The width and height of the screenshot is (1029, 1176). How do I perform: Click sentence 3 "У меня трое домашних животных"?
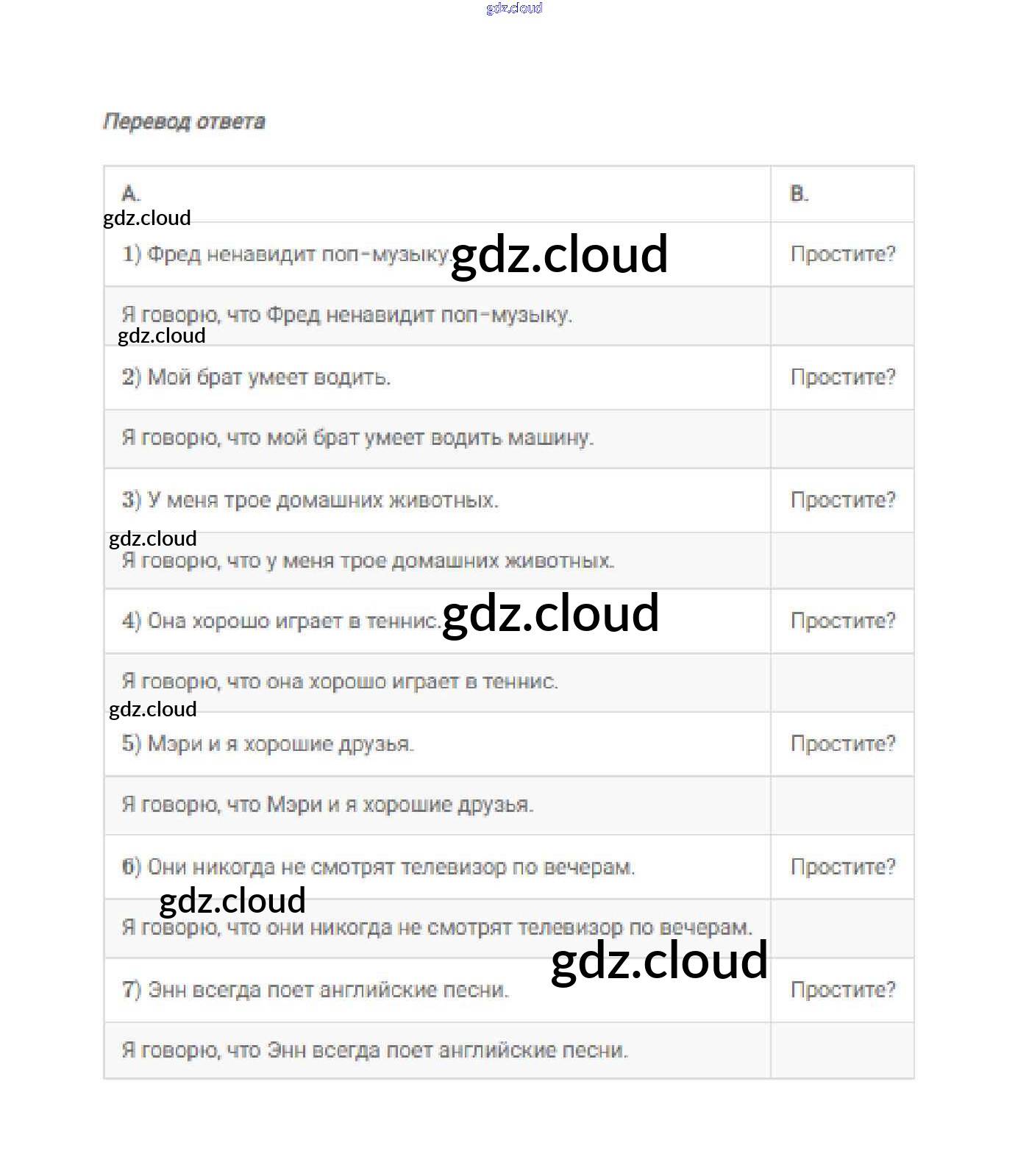(x=310, y=500)
